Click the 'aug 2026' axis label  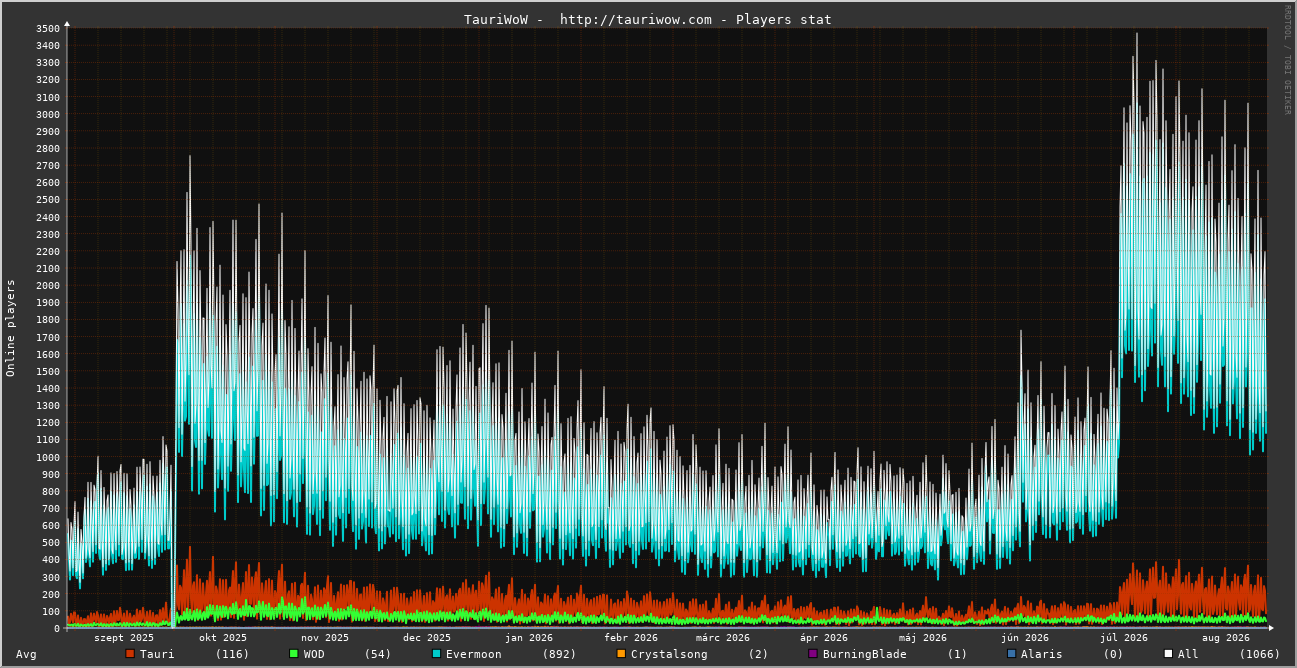click(1226, 637)
